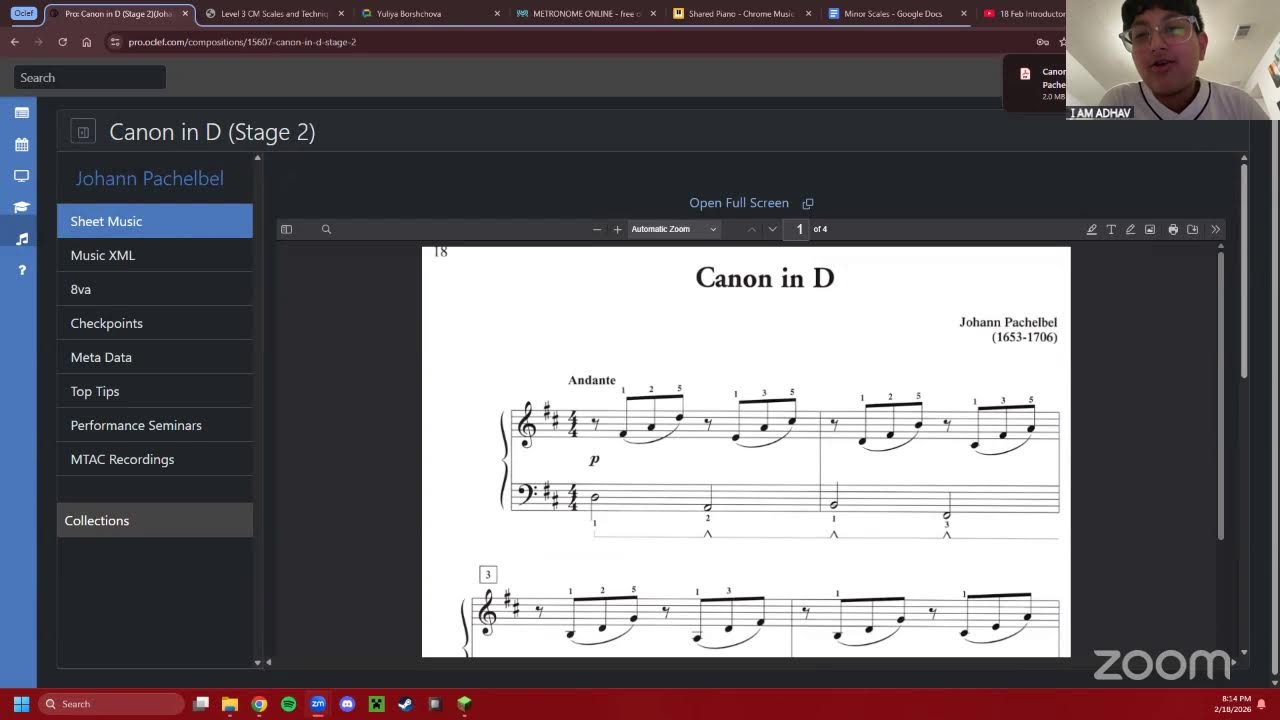The image size is (1280, 720).
Task: Open the help question mark sidebar icon
Action: [21, 269]
